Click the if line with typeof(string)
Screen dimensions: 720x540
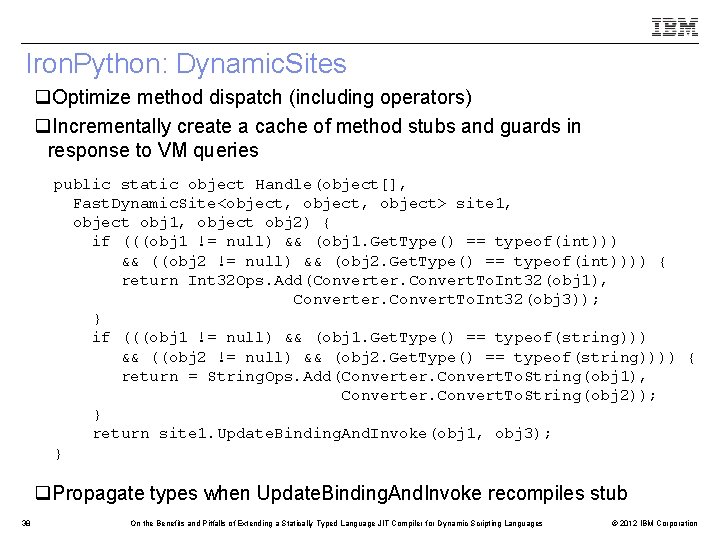click(x=369, y=338)
